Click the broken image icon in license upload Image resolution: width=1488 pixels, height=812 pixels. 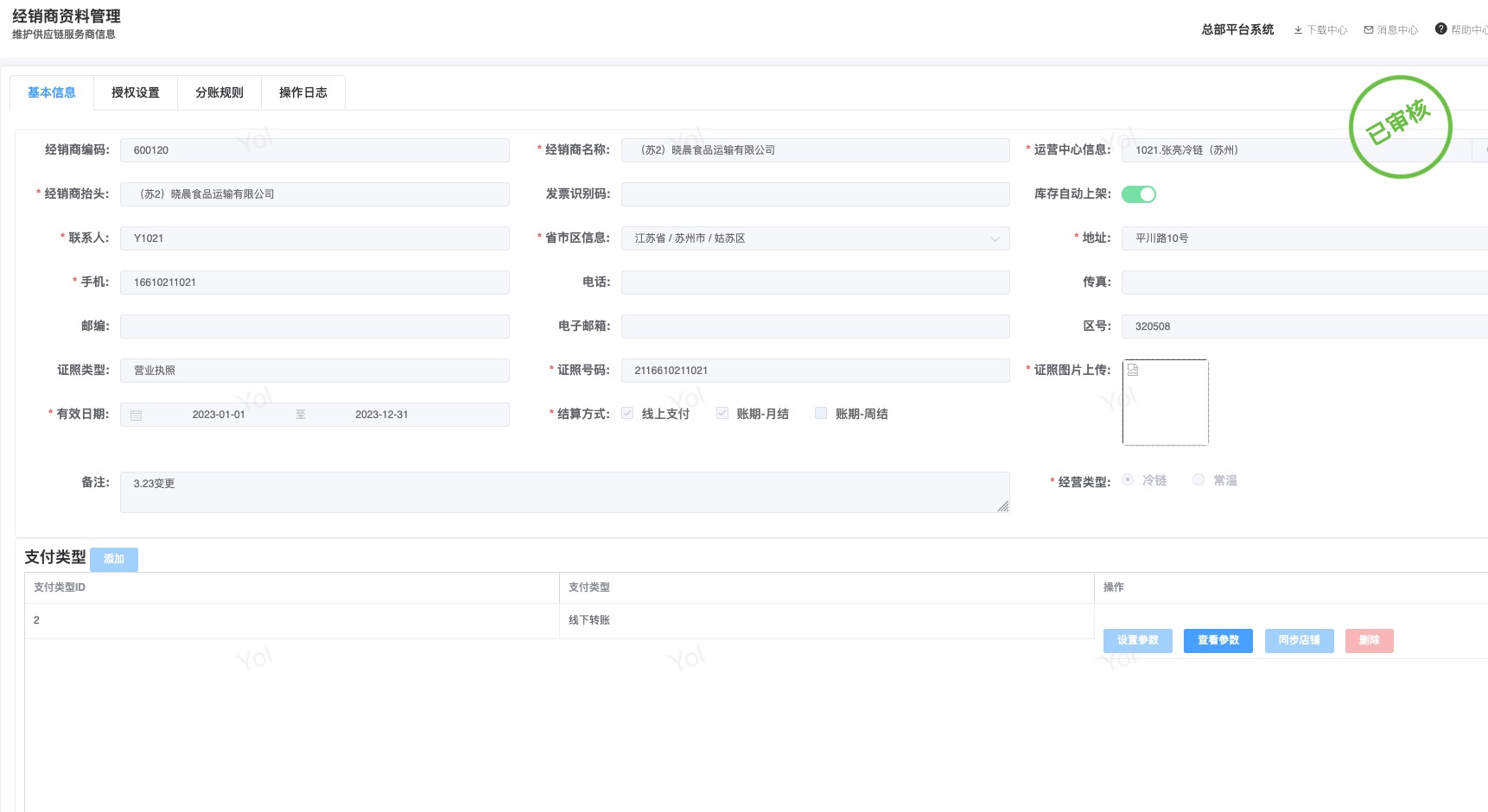pos(1133,371)
